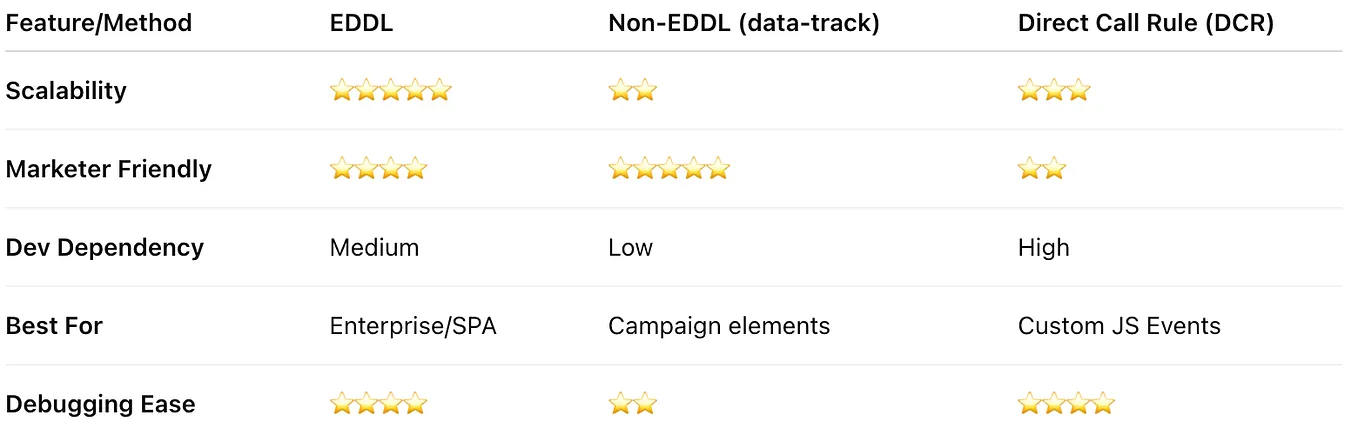Select the Enterprise/SPA cell
Image resolution: width=1358 pixels, height=447 pixels.
pyautogui.click(x=413, y=326)
